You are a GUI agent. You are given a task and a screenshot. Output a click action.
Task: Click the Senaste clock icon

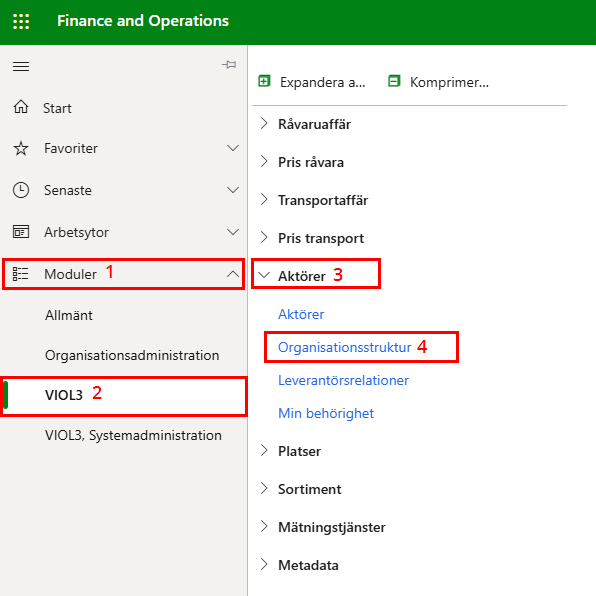pyautogui.click(x=21, y=190)
